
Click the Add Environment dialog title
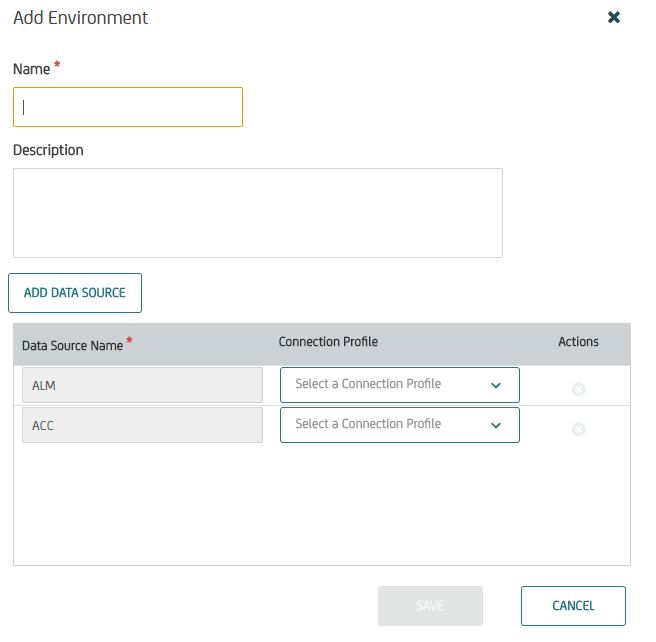(x=80, y=18)
